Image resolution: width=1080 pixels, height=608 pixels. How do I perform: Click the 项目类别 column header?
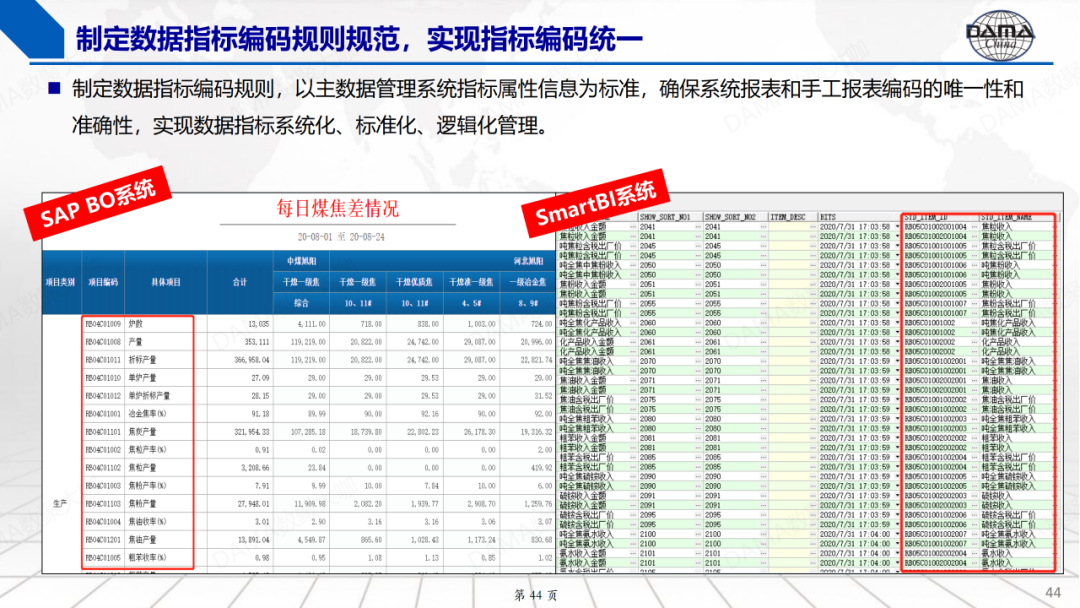(61, 282)
